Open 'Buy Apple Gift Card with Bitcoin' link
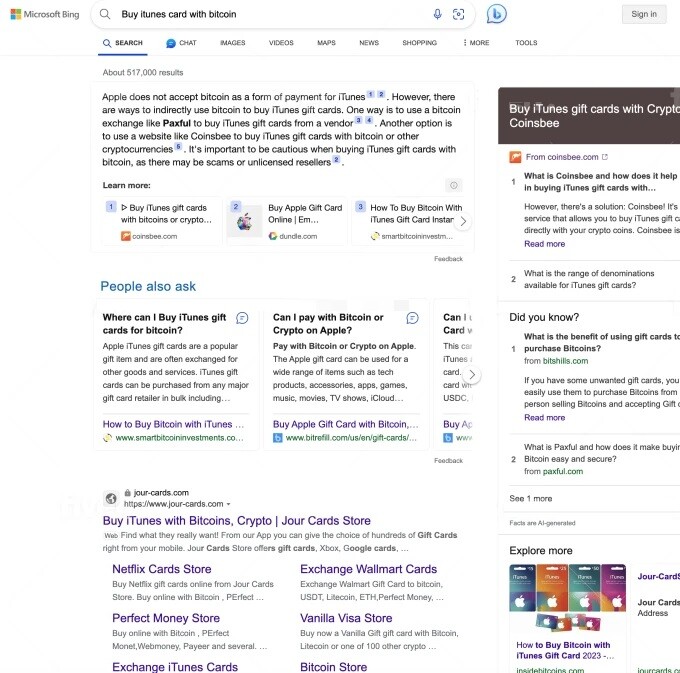Image resolution: width=680 pixels, height=673 pixels. pyautogui.click(x=346, y=424)
